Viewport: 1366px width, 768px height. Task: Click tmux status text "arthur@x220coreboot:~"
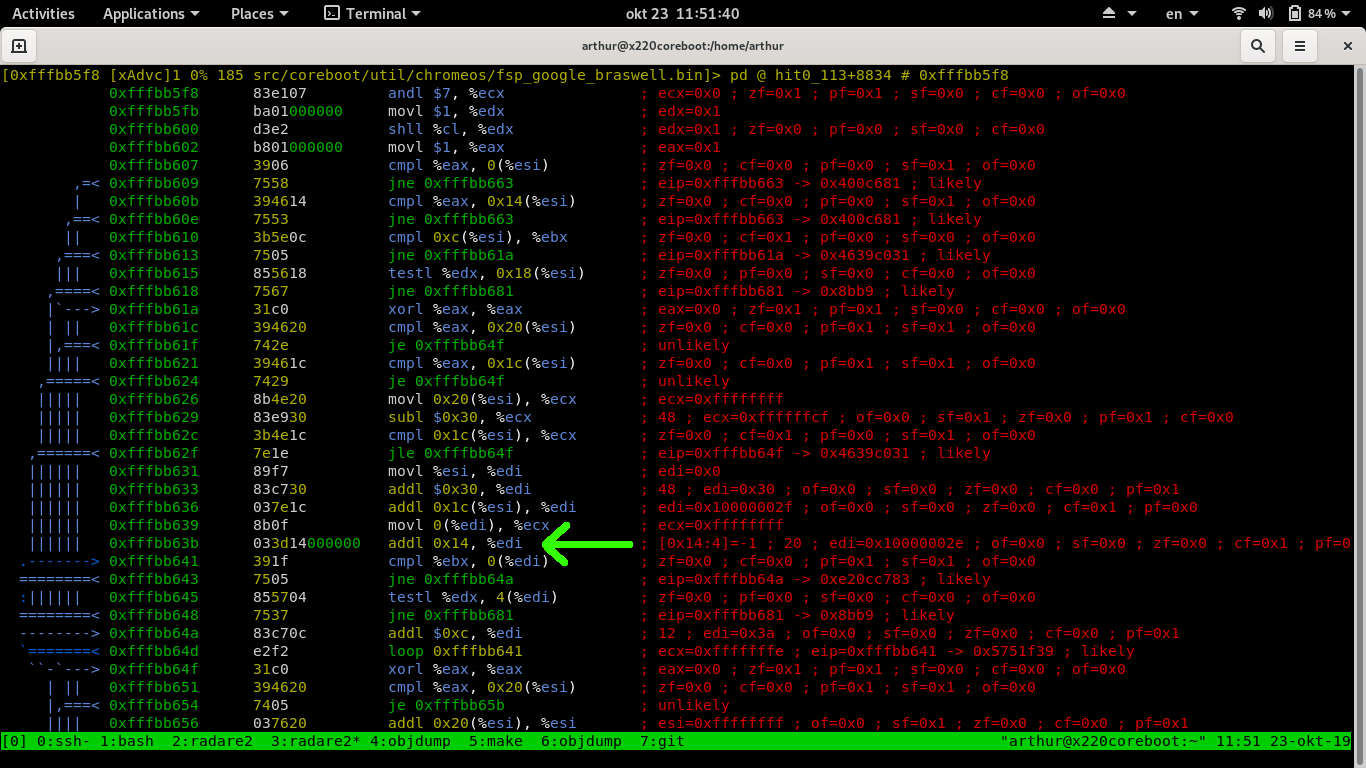[x=1103, y=741]
